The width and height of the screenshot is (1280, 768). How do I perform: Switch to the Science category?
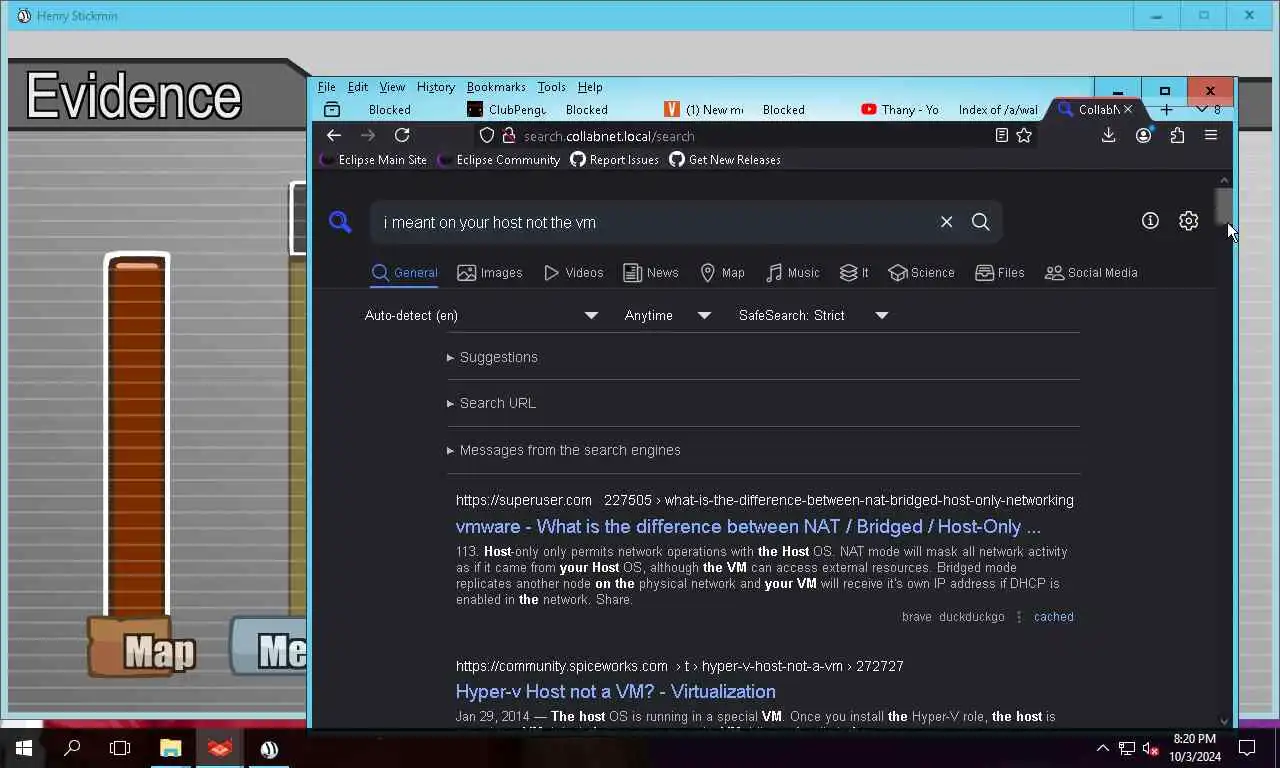tap(921, 272)
